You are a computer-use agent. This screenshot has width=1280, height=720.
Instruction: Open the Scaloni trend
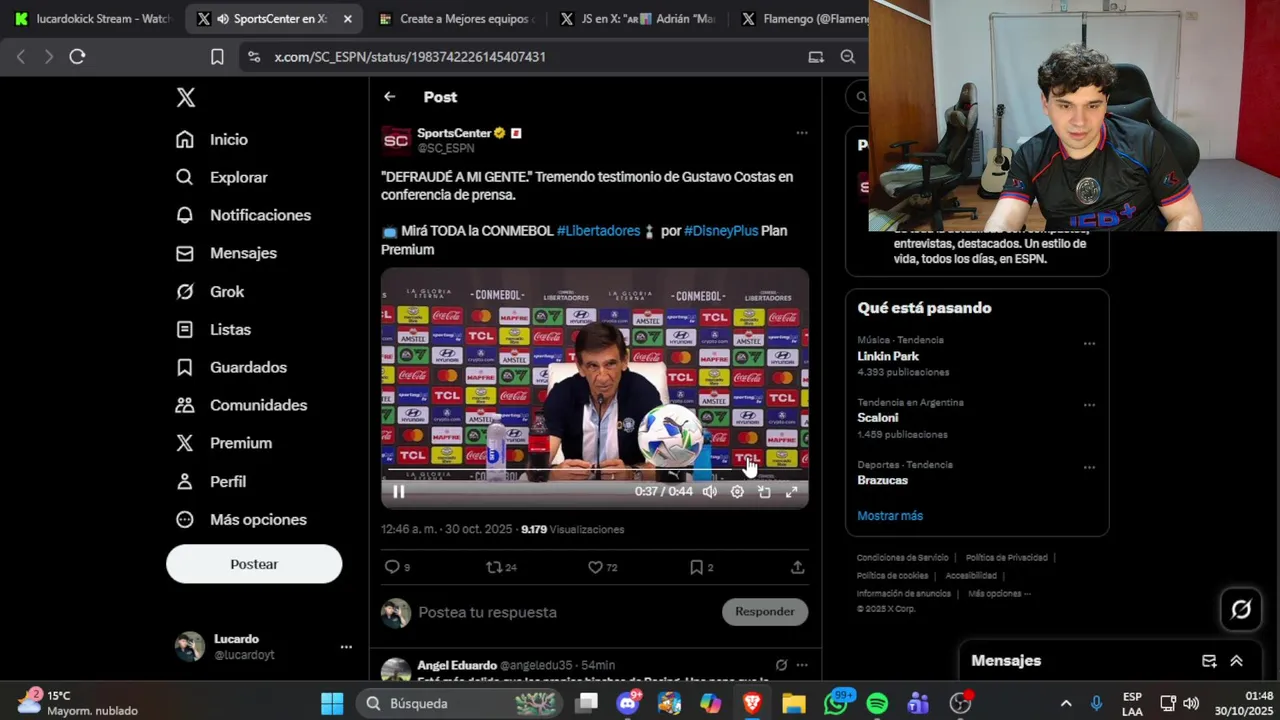pyautogui.click(x=878, y=418)
